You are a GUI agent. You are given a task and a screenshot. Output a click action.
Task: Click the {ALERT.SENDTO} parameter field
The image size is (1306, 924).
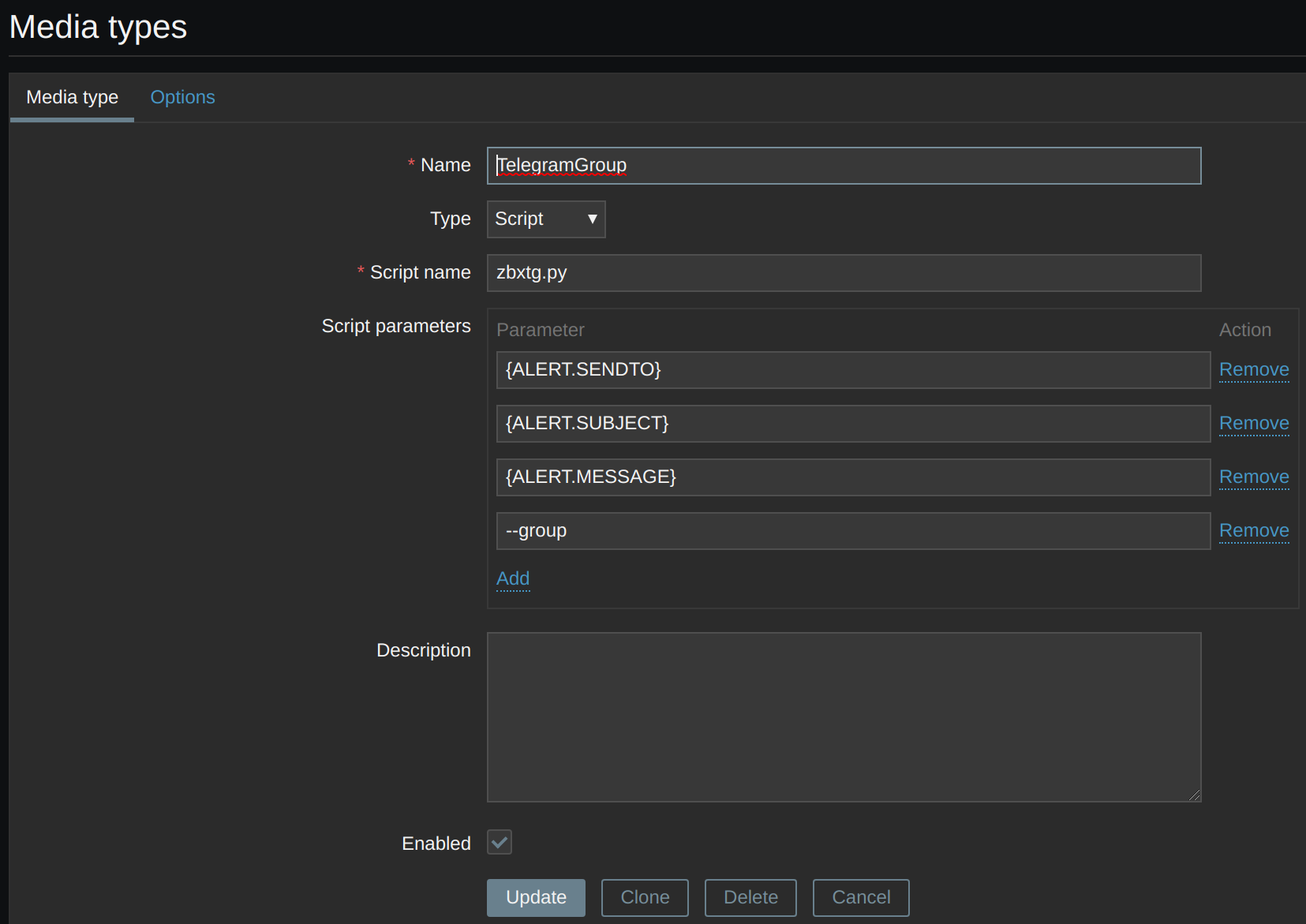pyautogui.click(x=852, y=370)
